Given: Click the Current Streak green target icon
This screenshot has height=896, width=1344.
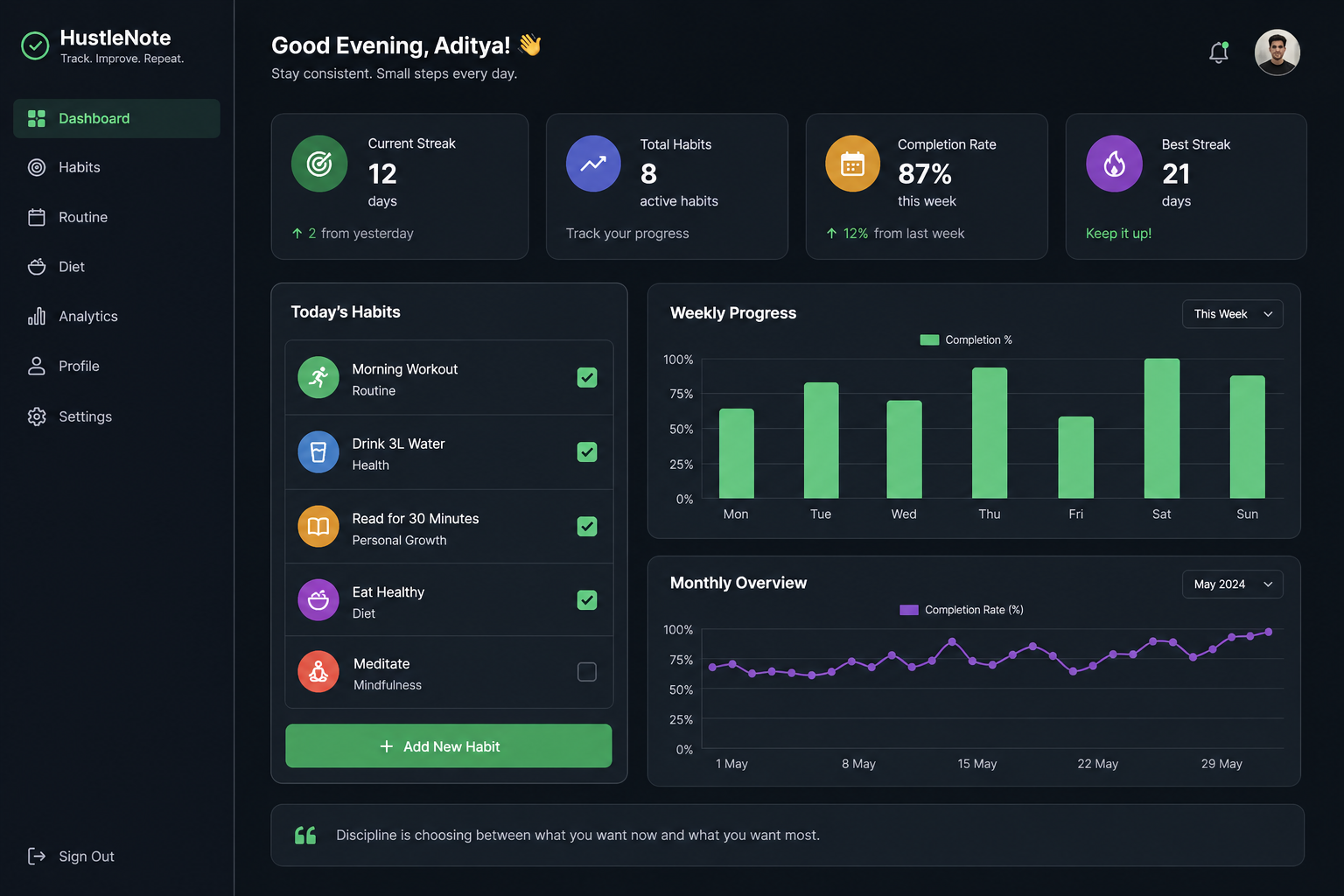Looking at the screenshot, I should pos(319,164).
